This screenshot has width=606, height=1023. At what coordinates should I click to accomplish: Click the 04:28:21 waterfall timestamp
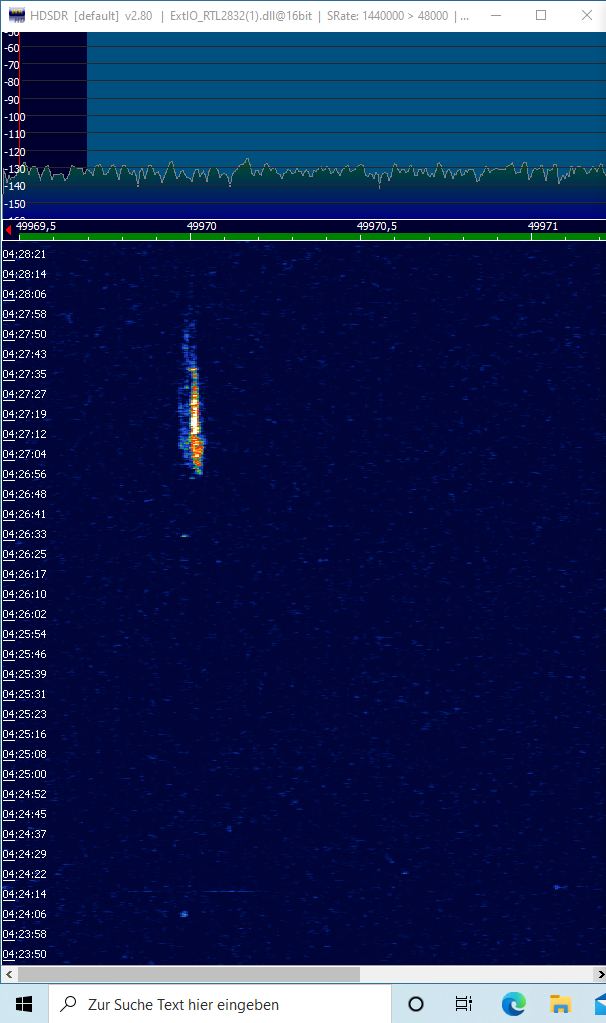click(x=25, y=254)
